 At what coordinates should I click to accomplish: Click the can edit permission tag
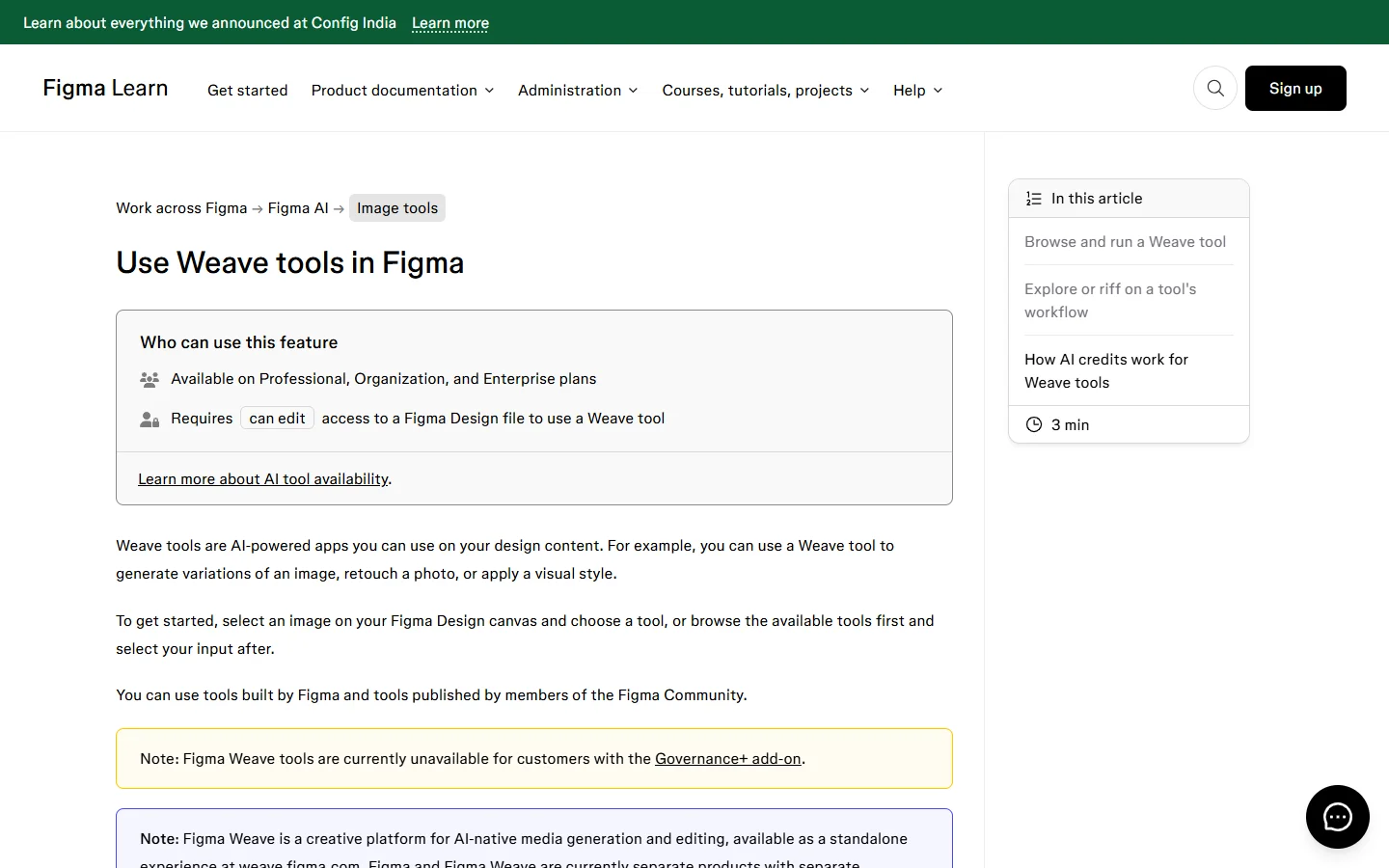point(277,419)
